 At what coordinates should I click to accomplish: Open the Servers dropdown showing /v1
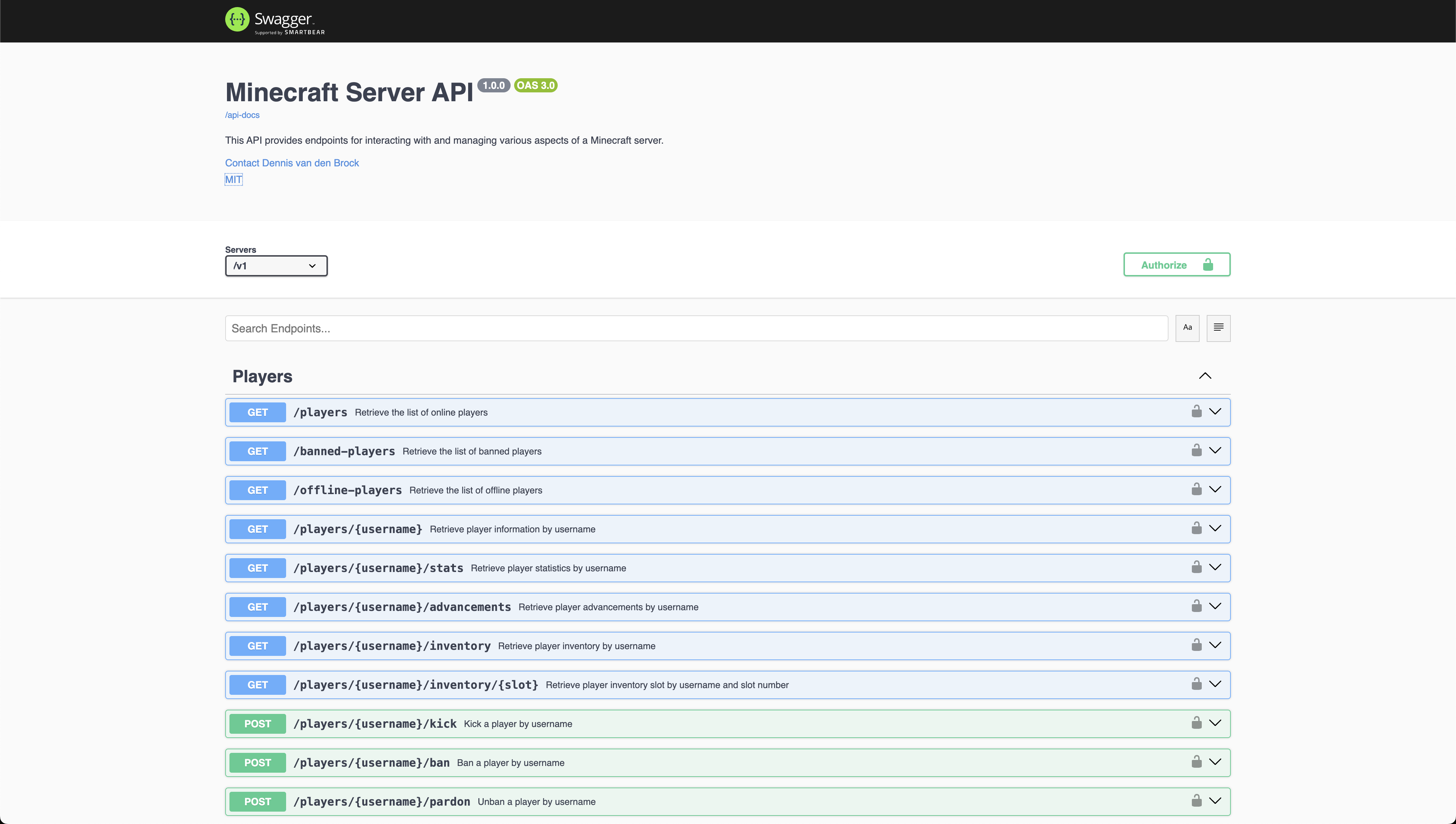tap(276, 265)
